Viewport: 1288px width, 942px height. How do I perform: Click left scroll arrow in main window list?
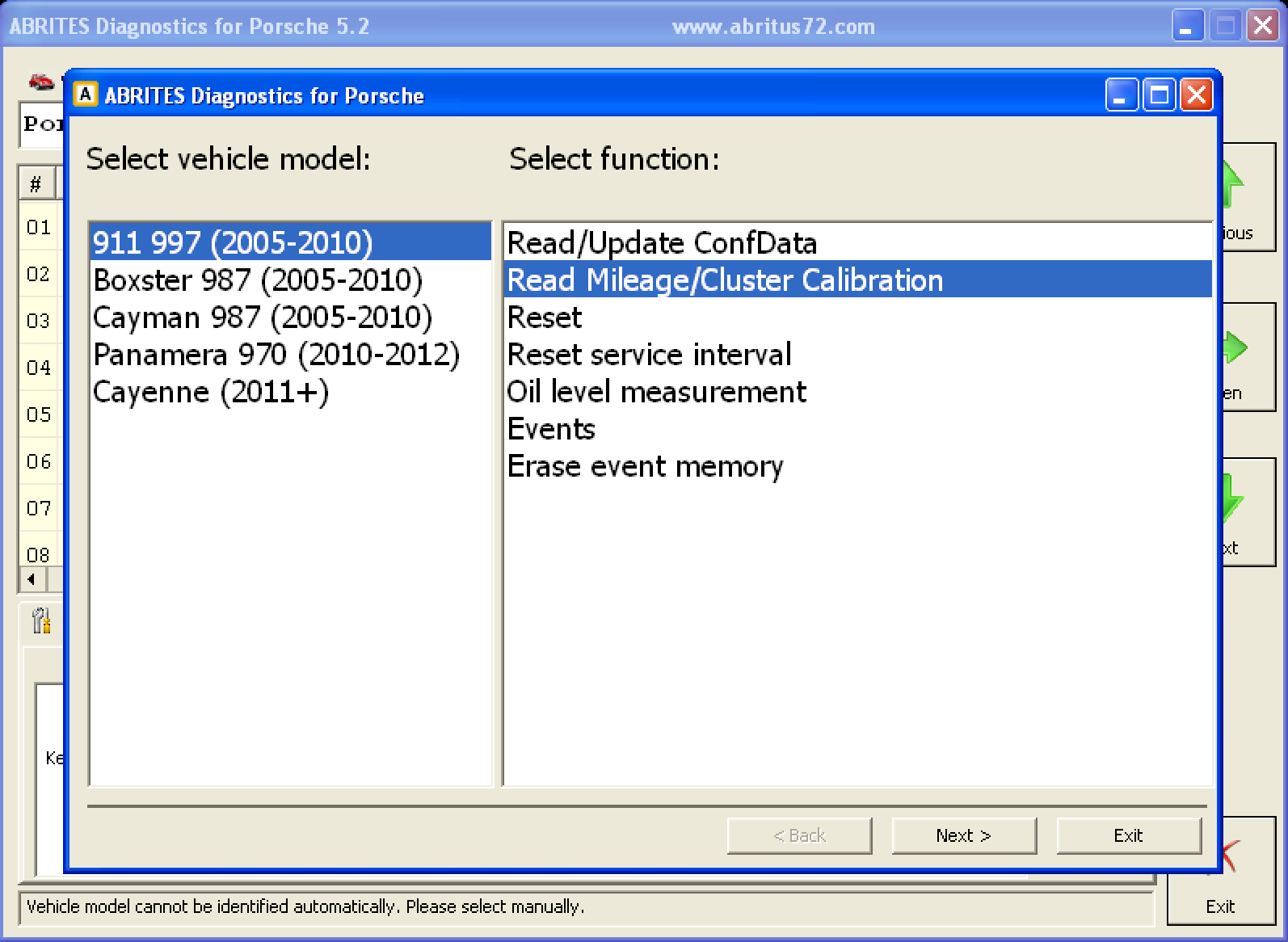32,579
